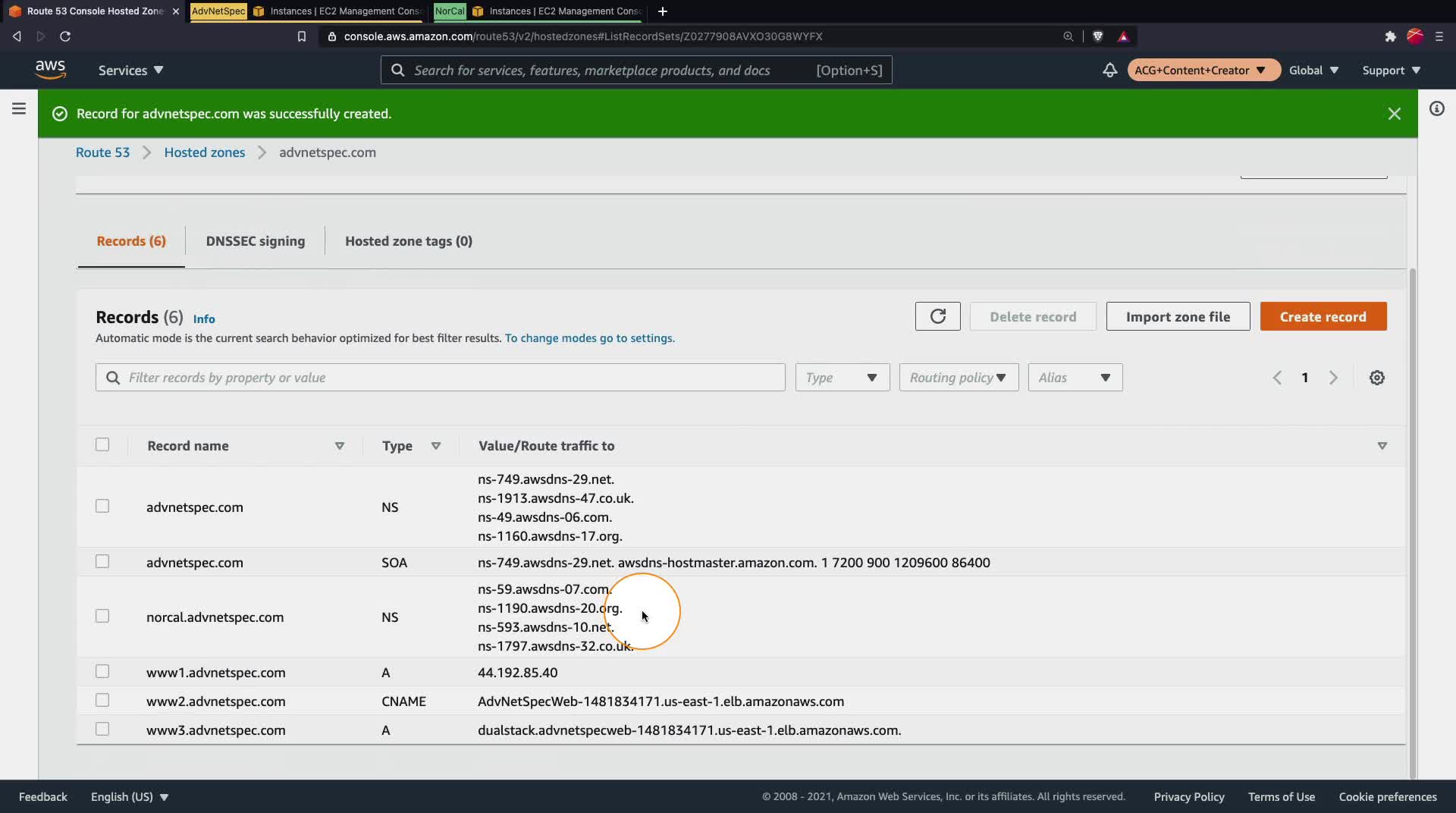Open the side navigation hamburger menu
The height and width of the screenshot is (813, 1456).
19,108
